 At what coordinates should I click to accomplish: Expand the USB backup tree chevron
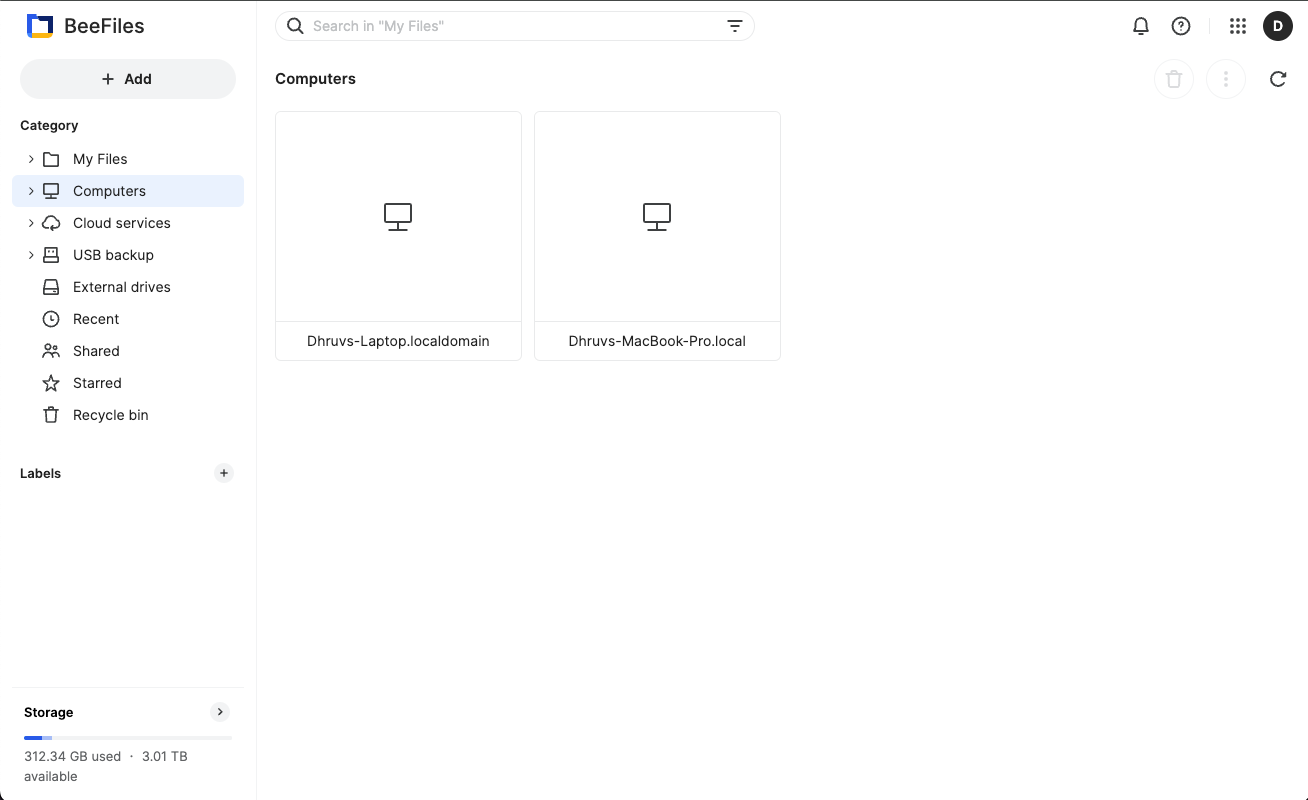[x=31, y=255]
